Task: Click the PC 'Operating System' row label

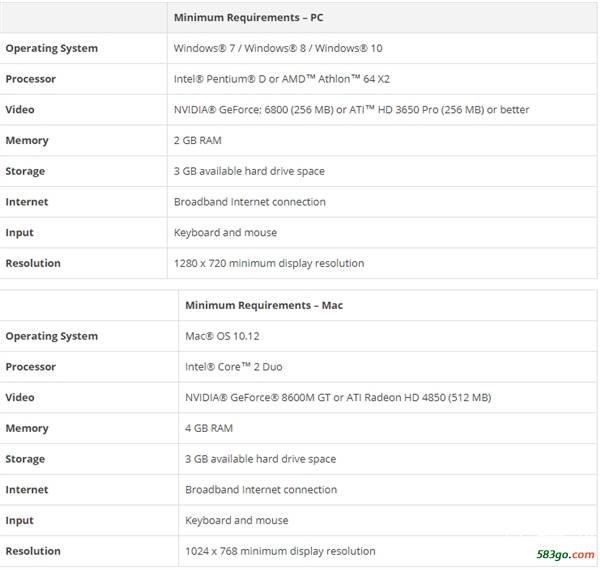Action: [52, 49]
